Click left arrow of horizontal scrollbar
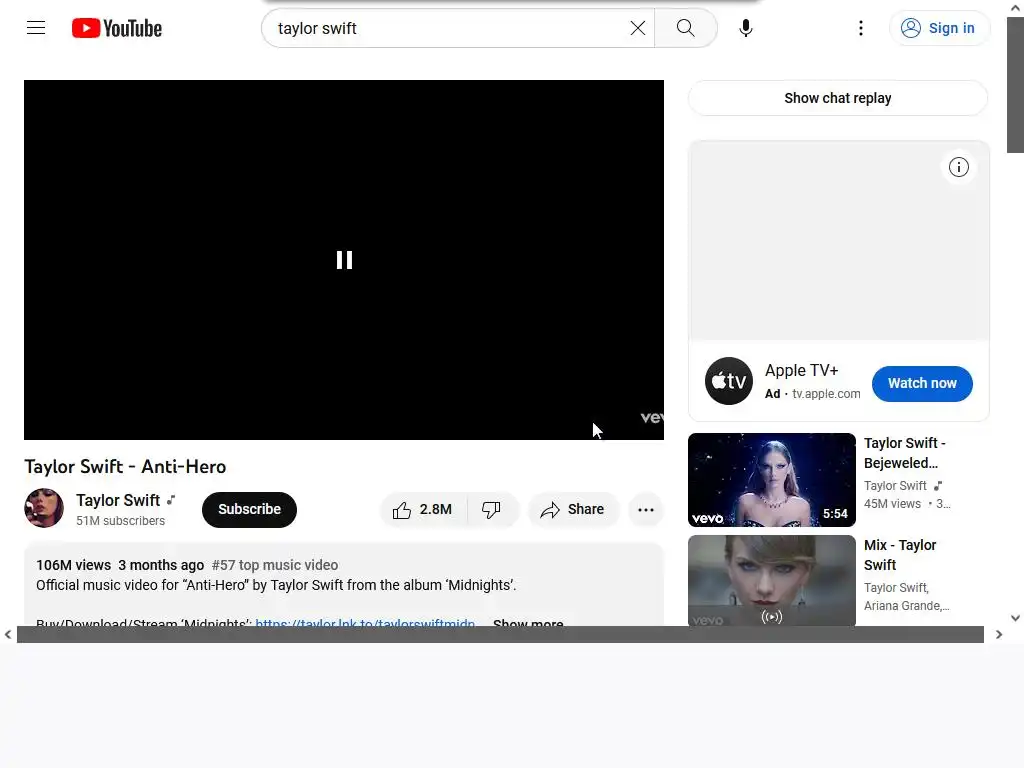Viewport: 1024px width, 768px height. (8, 634)
